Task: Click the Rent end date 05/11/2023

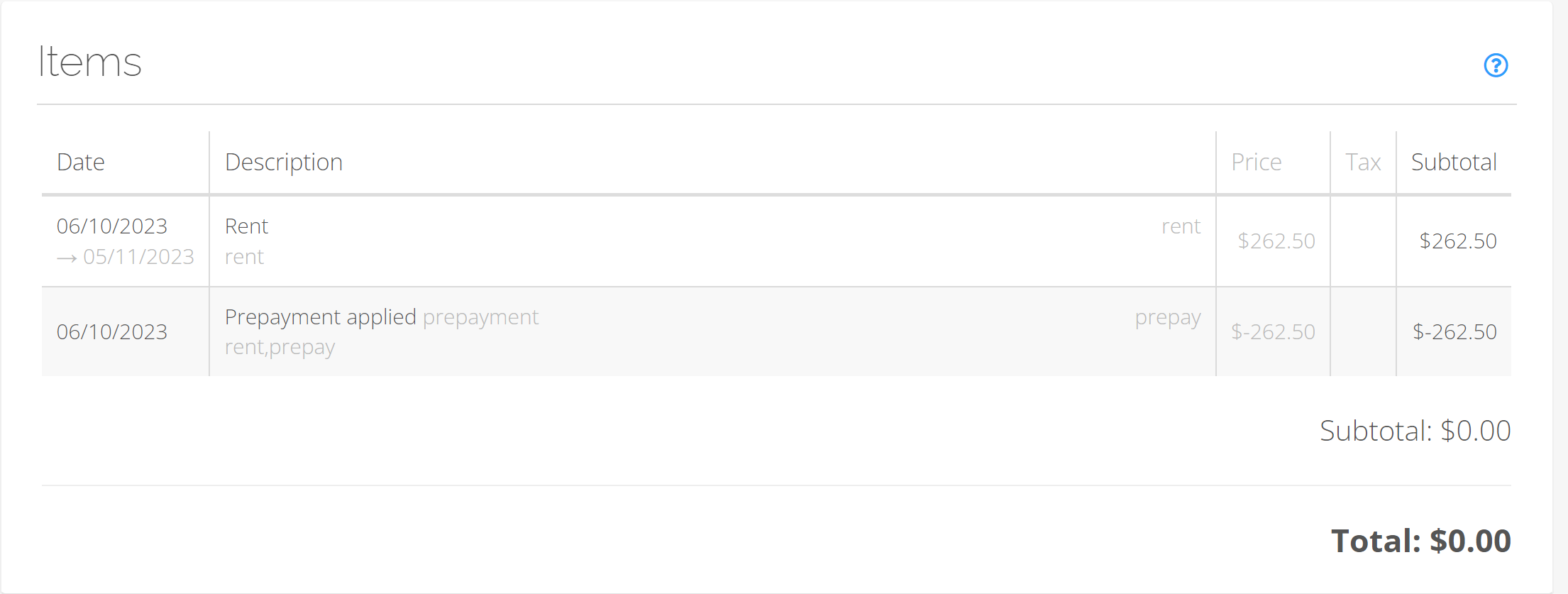Action: [138, 257]
